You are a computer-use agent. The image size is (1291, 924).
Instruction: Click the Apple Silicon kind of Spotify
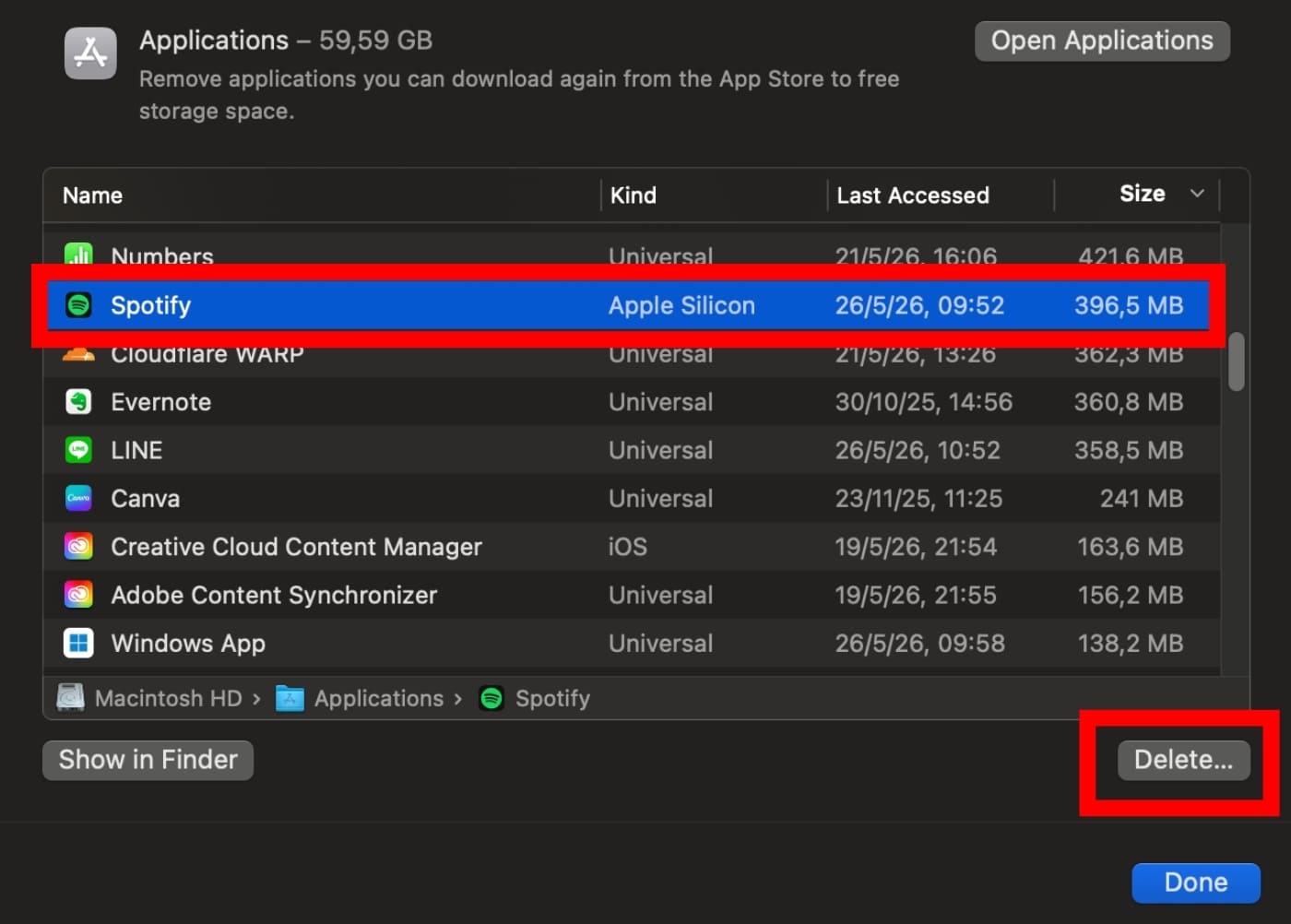681,305
